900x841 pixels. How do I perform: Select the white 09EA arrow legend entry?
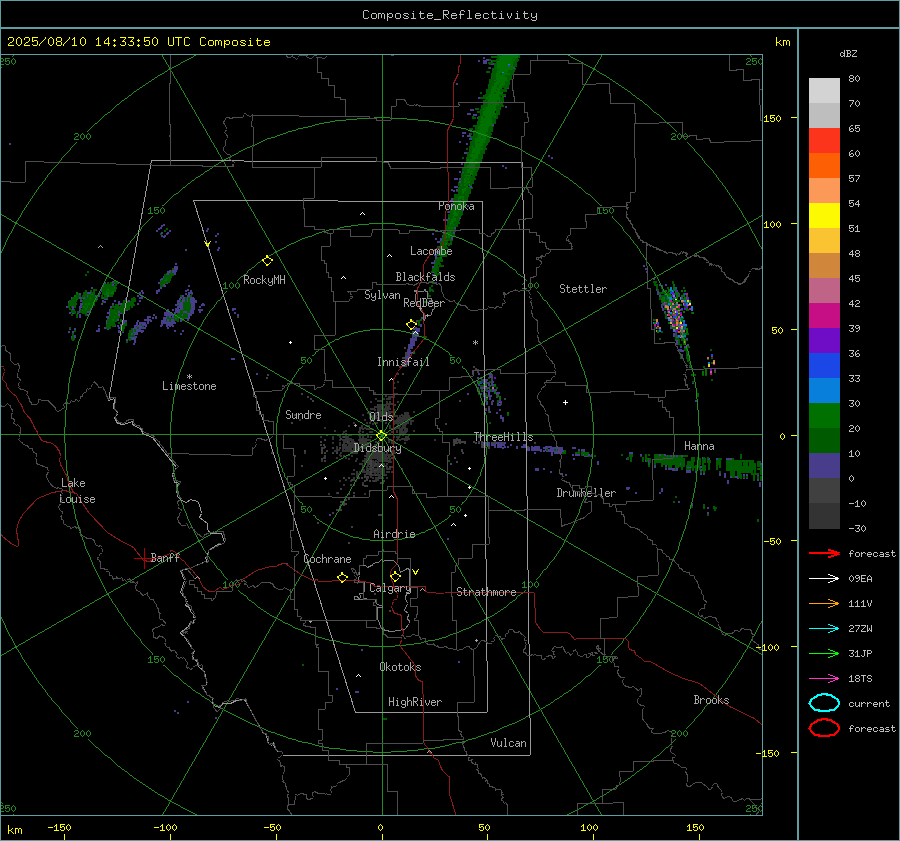coord(824,579)
